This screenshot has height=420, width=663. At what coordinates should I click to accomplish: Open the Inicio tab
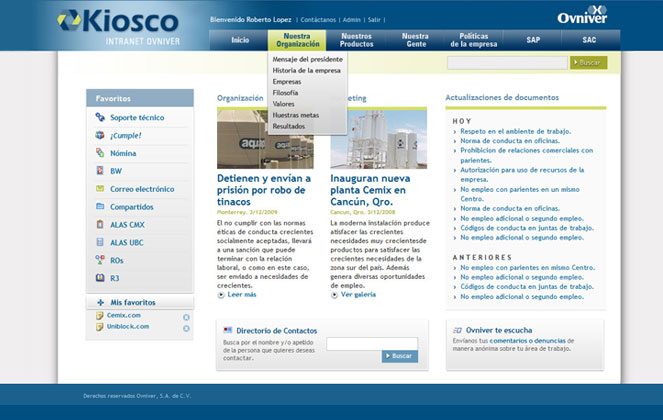click(x=240, y=40)
